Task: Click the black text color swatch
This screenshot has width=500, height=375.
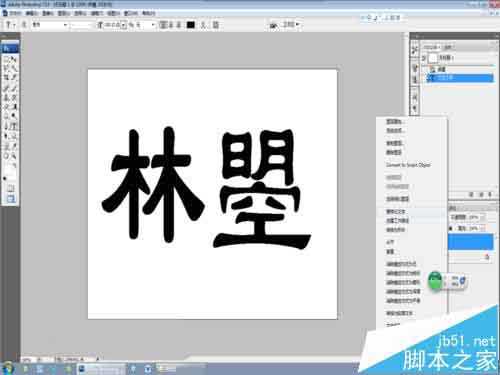Action: (x=191, y=25)
